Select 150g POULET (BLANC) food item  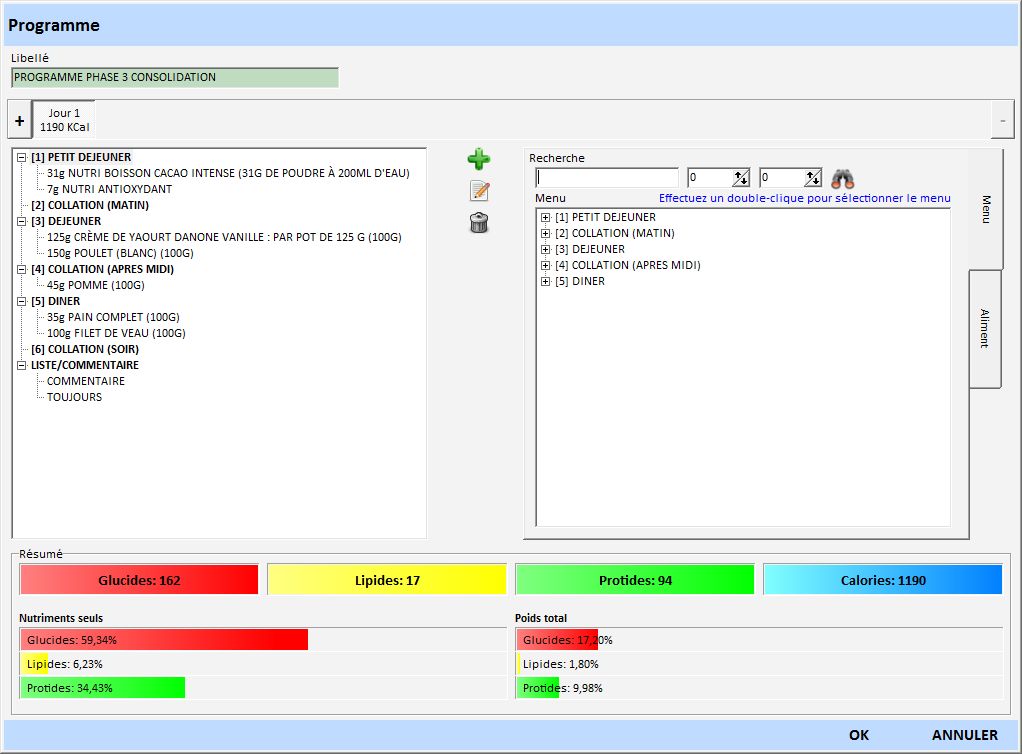point(120,253)
